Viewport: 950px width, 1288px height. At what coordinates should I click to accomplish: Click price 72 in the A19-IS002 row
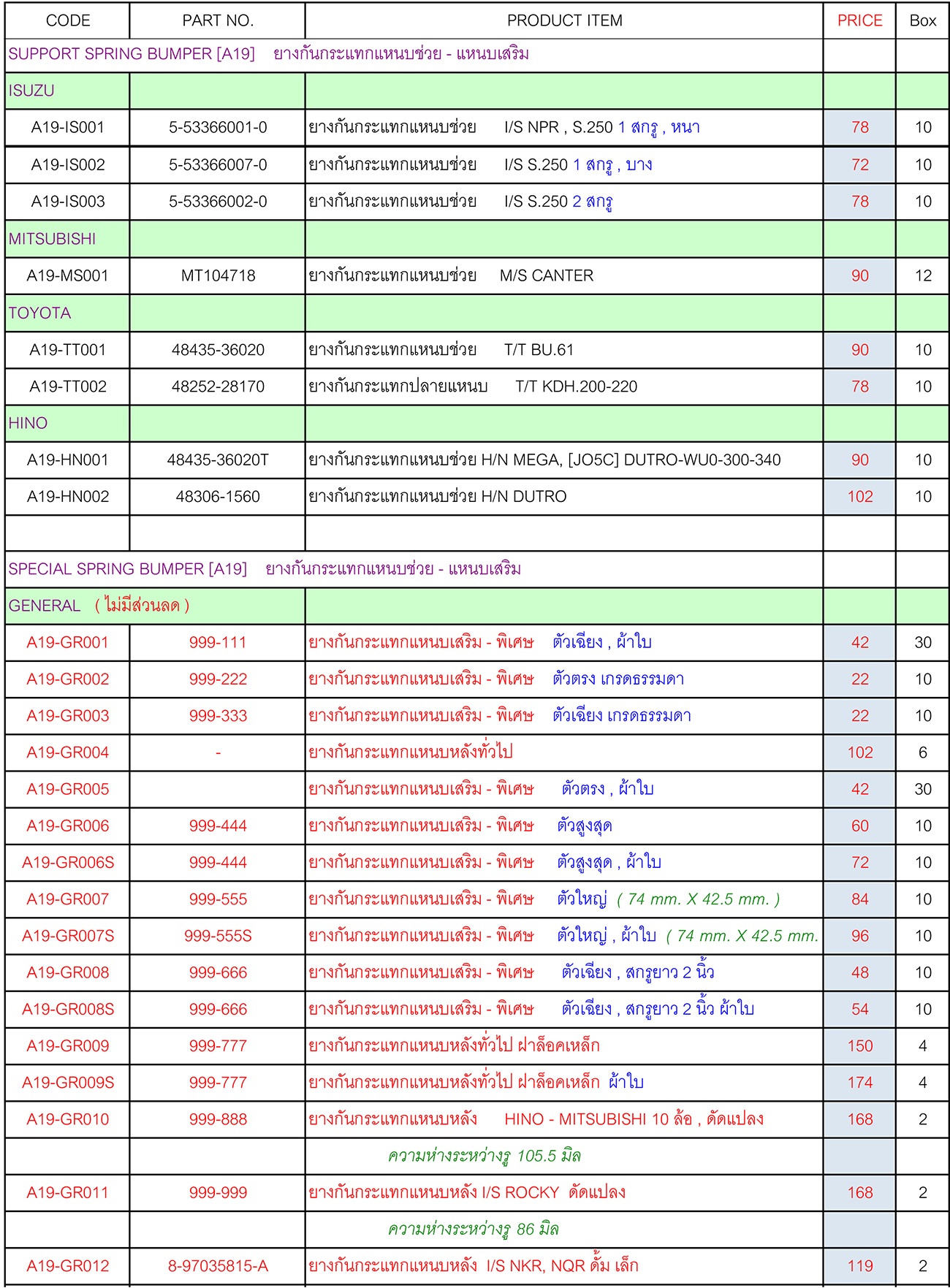(860, 165)
